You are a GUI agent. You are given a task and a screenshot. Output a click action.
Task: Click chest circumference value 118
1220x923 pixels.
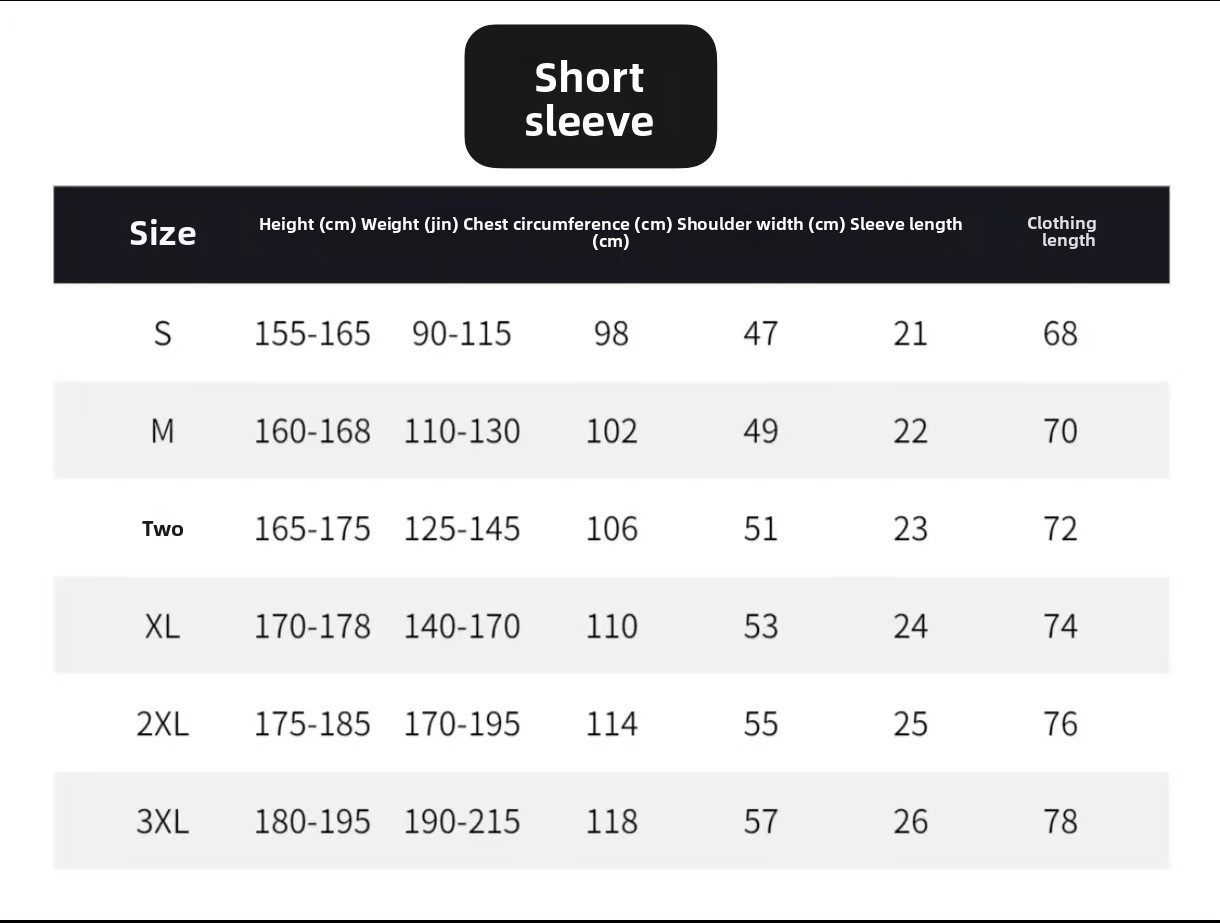click(x=611, y=822)
